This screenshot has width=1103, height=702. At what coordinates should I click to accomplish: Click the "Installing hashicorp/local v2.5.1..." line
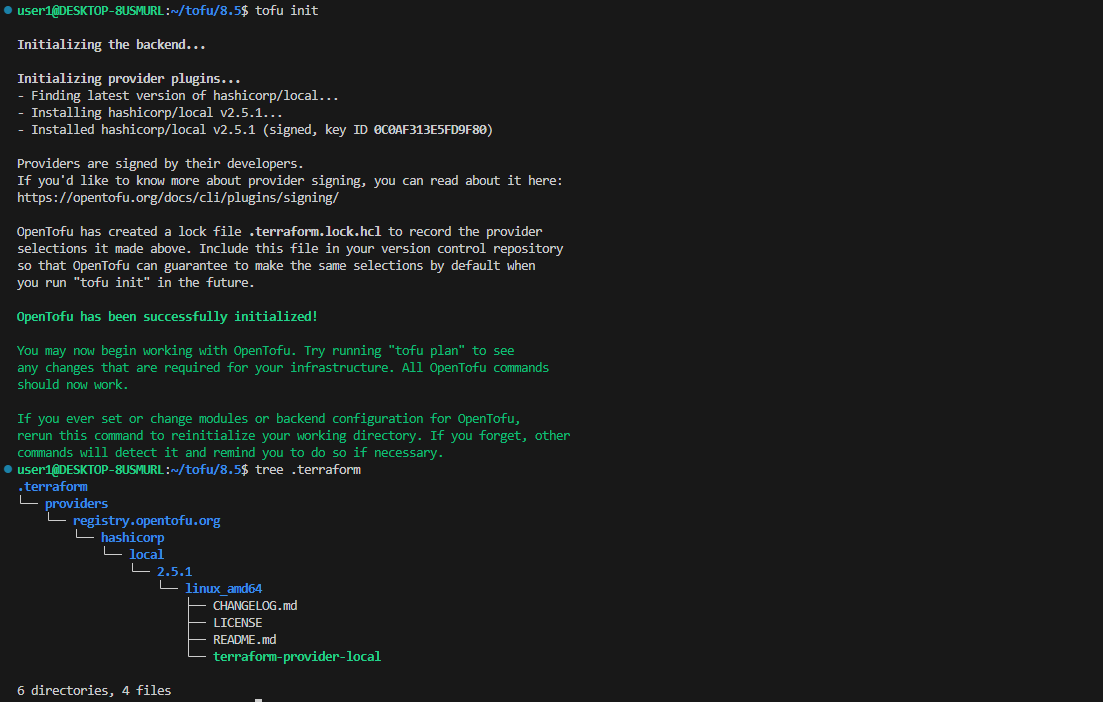point(150,113)
